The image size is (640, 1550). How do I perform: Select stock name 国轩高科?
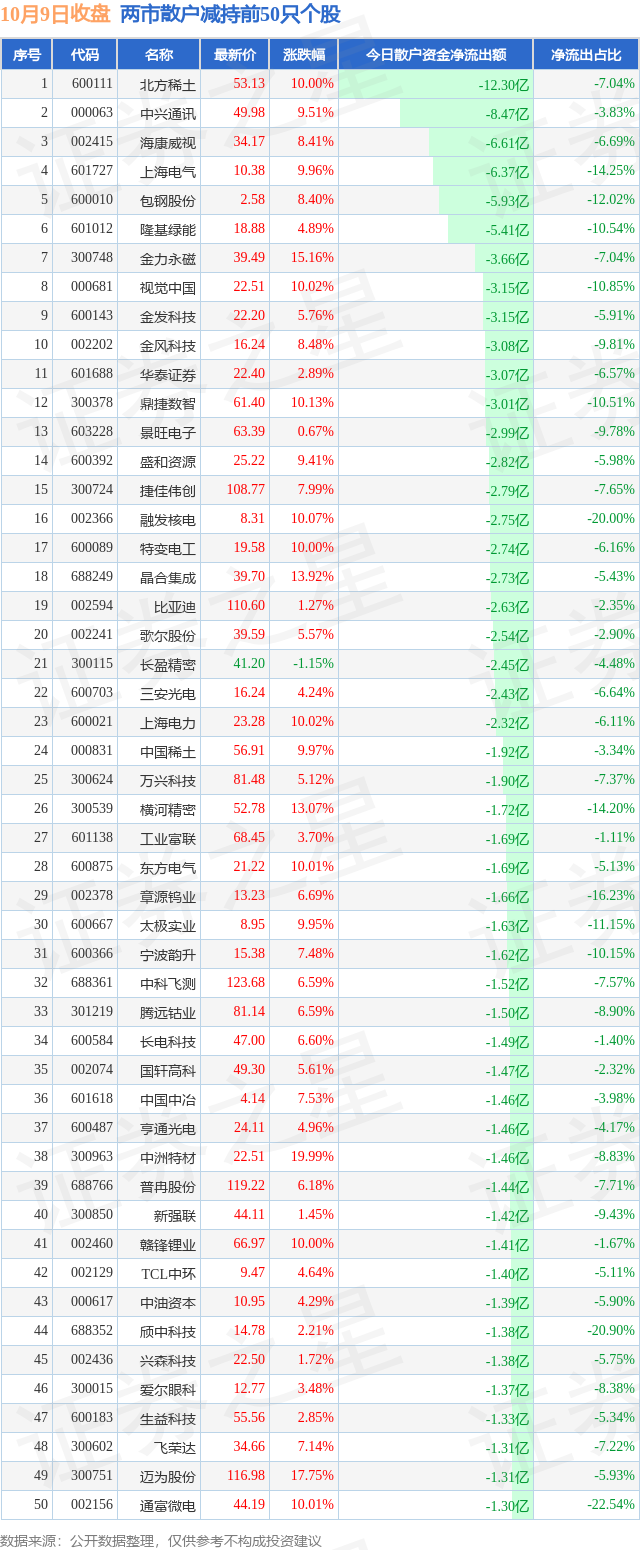168,1070
